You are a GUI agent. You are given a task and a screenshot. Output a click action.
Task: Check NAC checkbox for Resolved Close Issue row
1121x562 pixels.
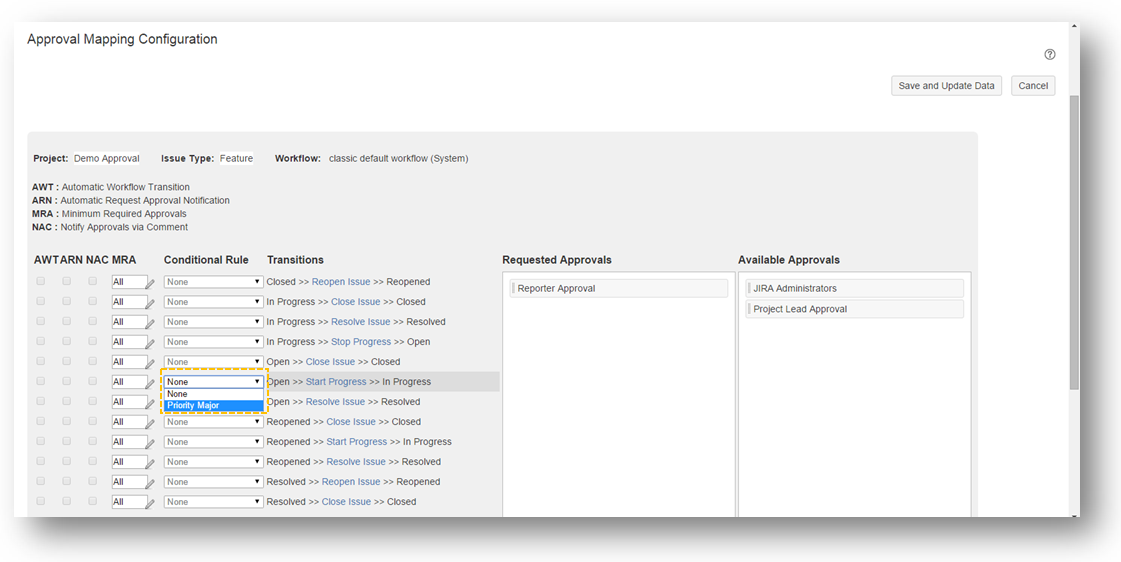[x=93, y=501]
